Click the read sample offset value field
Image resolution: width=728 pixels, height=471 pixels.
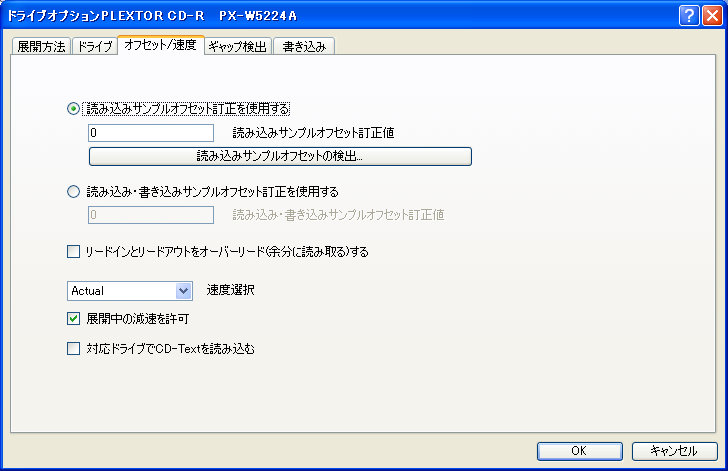pos(151,132)
